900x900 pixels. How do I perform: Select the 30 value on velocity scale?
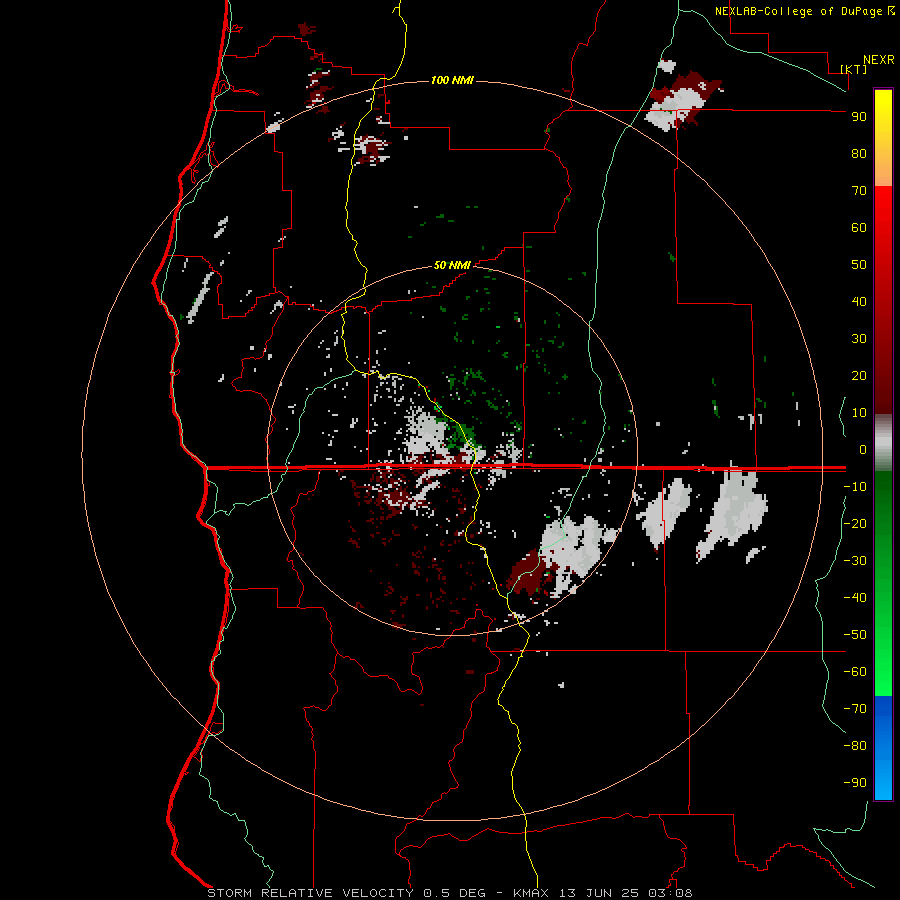tap(859, 339)
